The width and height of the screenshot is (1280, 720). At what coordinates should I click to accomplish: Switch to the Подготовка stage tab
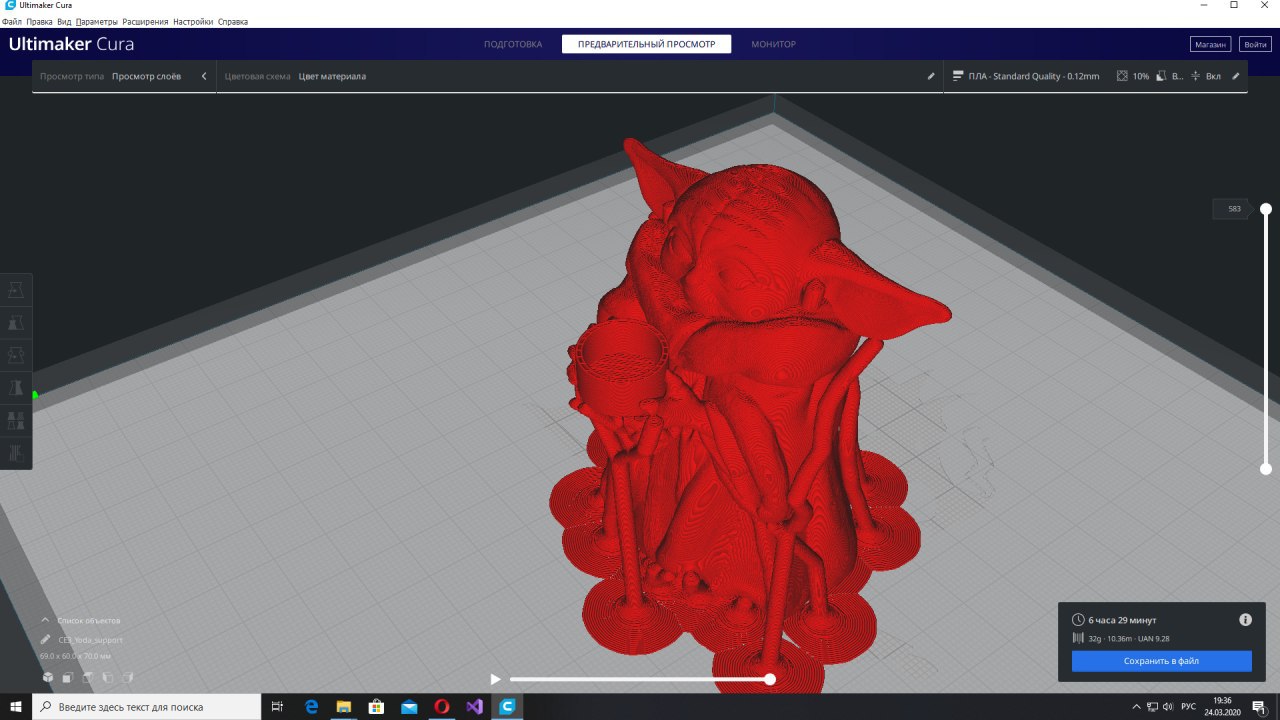pyautogui.click(x=512, y=44)
